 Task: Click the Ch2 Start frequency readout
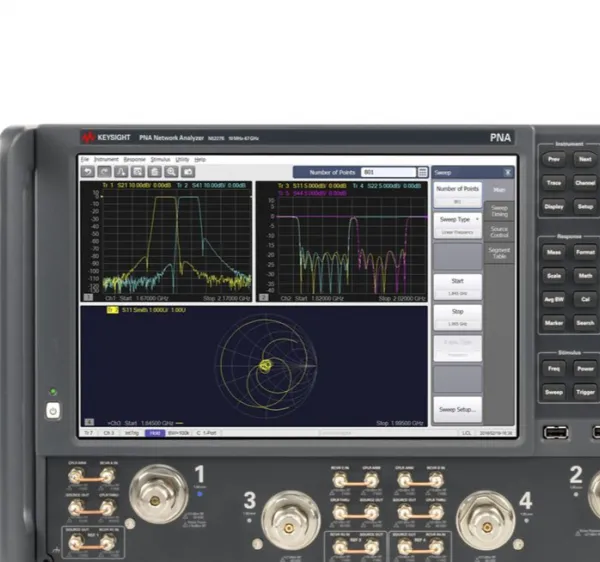coord(312,298)
